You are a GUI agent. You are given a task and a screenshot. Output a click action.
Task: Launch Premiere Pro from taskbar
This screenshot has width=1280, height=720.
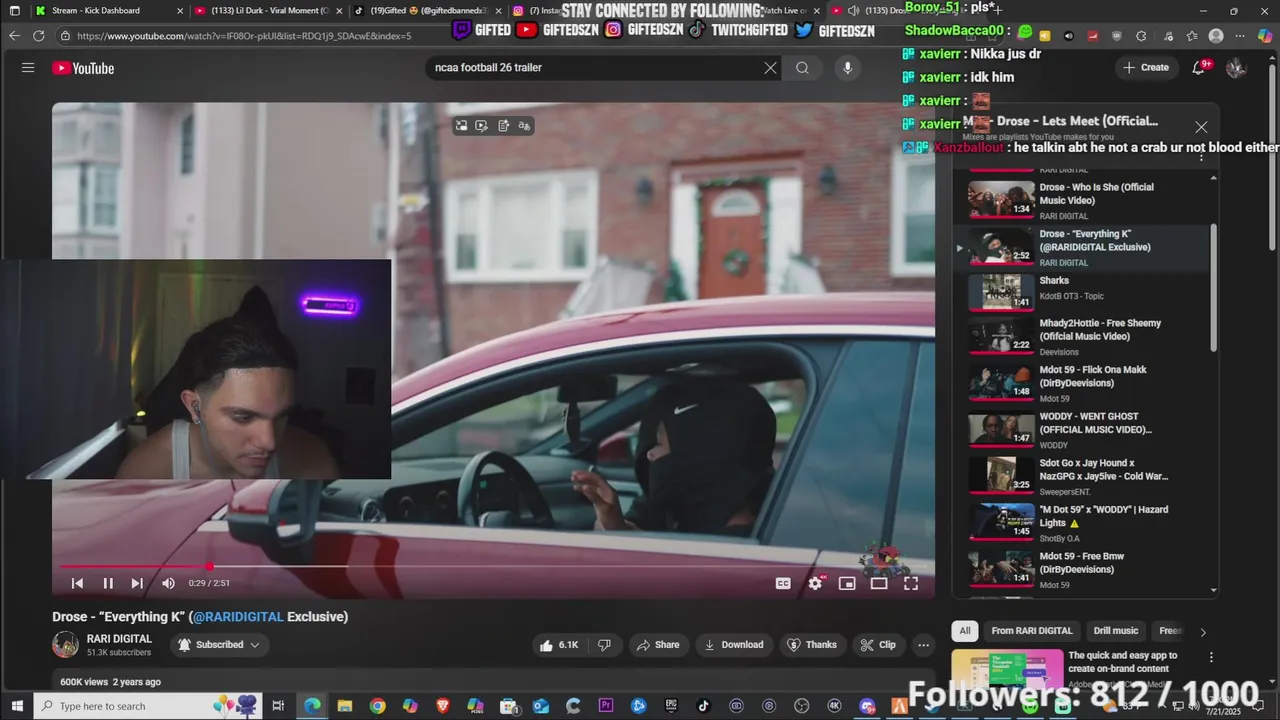click(606, 706)
